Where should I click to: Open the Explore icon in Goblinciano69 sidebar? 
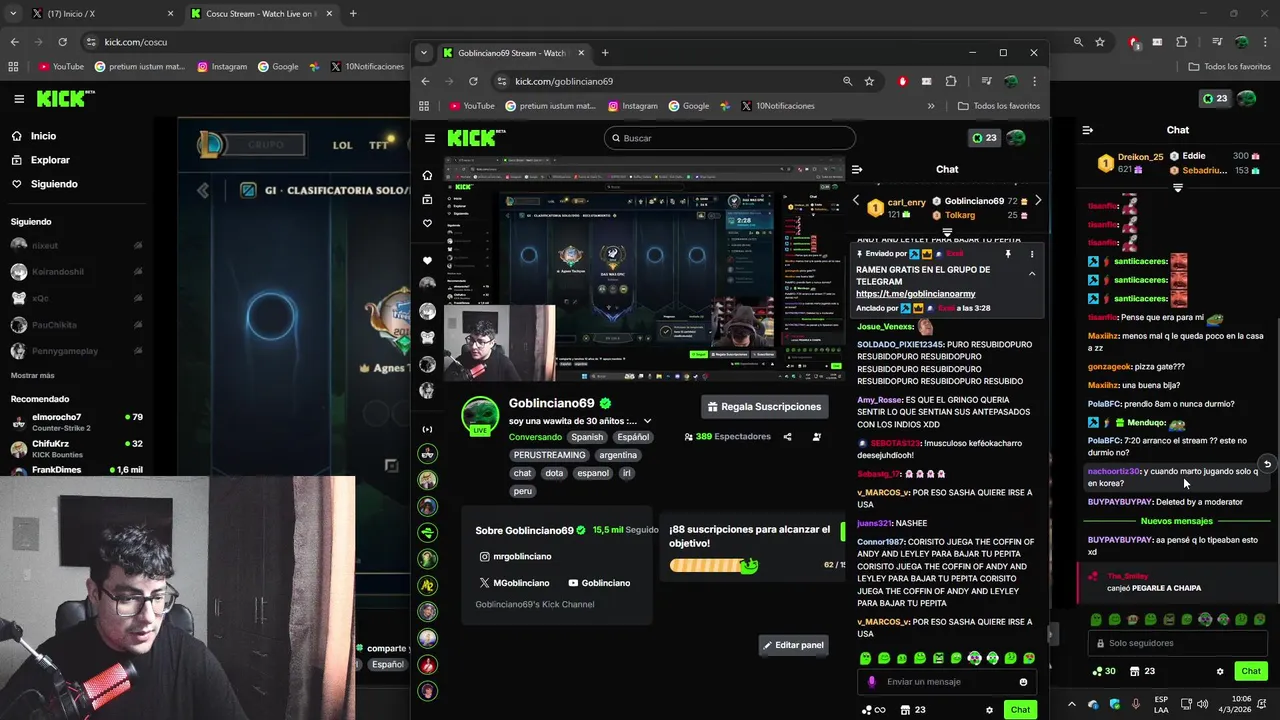pos(427,199)
